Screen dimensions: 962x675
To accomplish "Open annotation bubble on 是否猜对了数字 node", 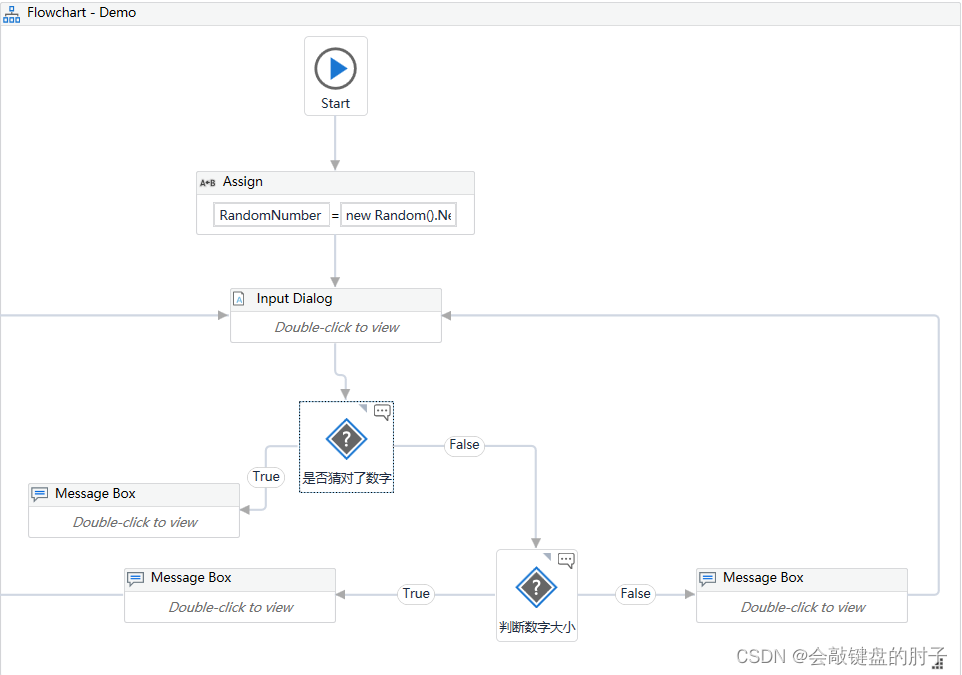I will pos(382,411).
